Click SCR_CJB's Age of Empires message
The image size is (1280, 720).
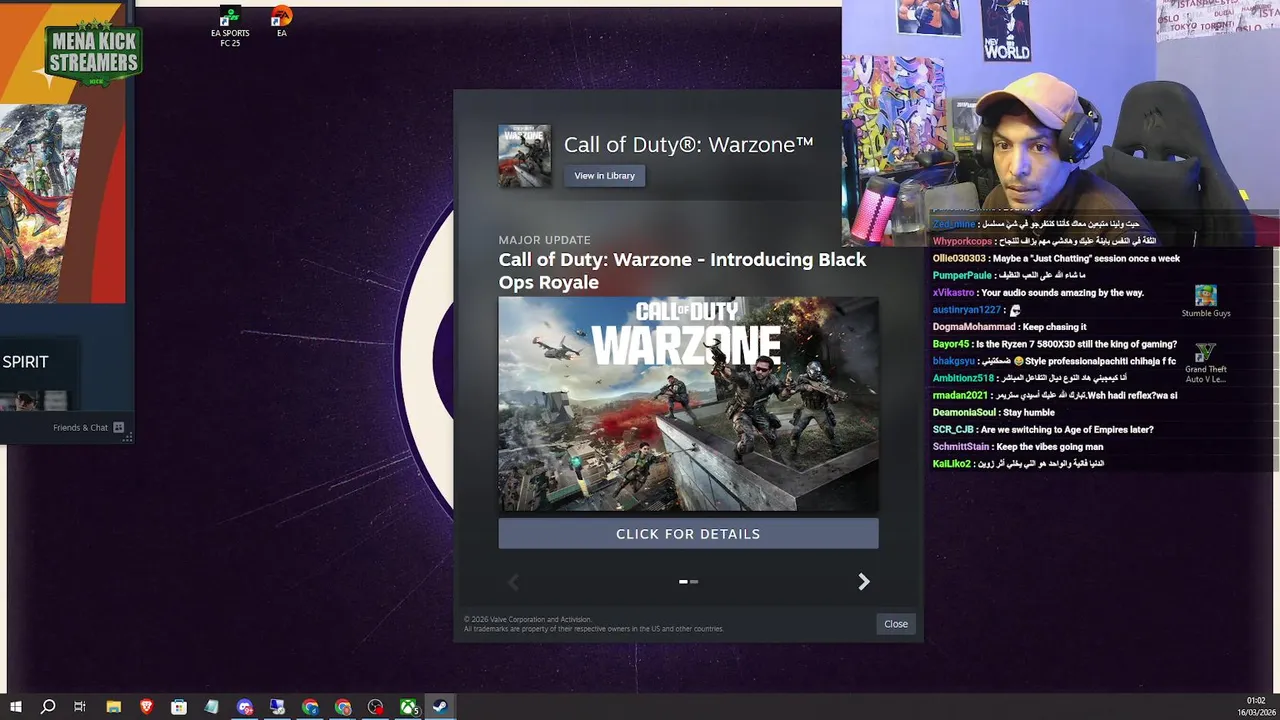[x=1043, y=429]
